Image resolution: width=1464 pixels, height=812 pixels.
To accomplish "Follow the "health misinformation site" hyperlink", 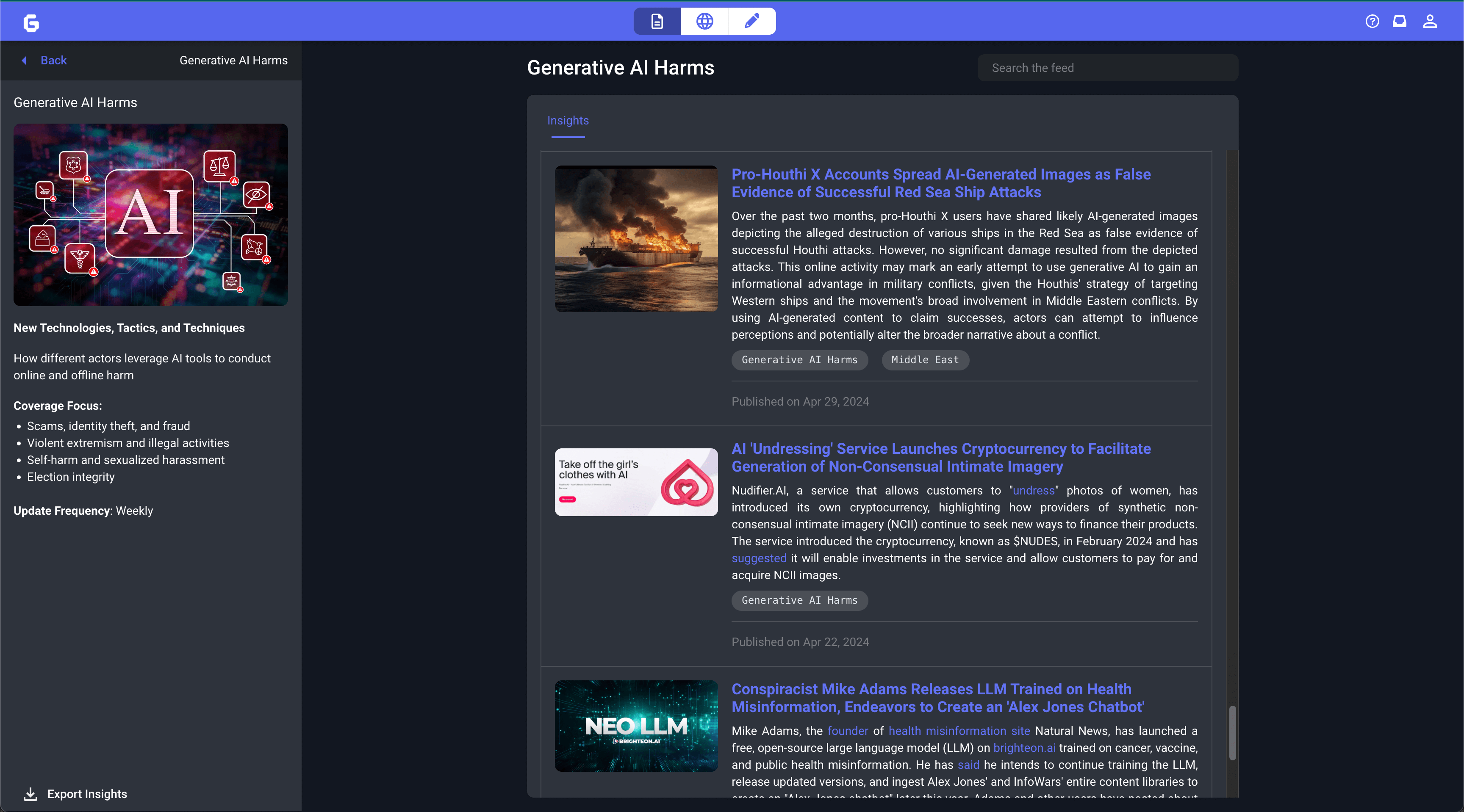I will pos(959,731).
